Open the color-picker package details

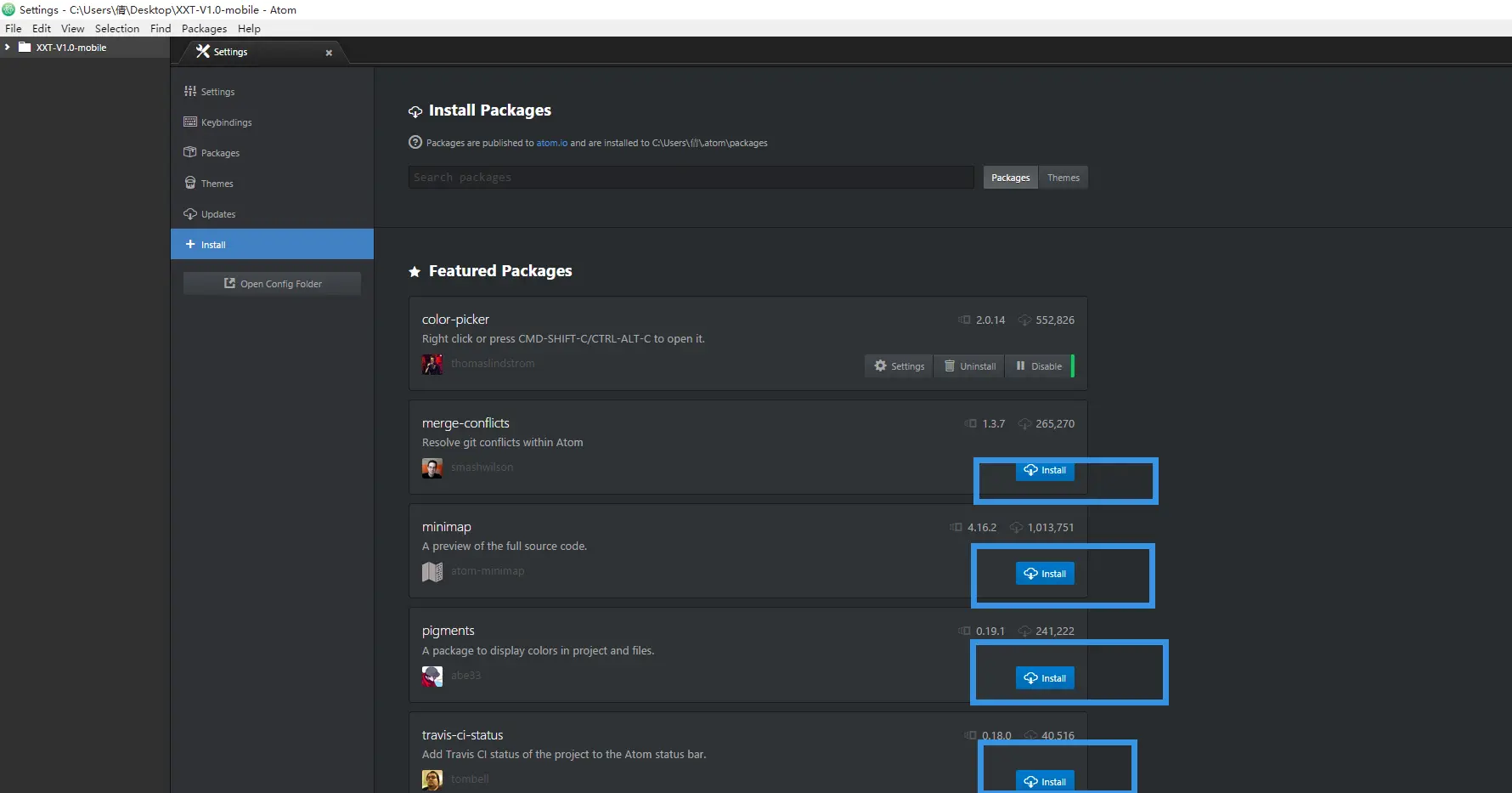click(x=455, y=320)
